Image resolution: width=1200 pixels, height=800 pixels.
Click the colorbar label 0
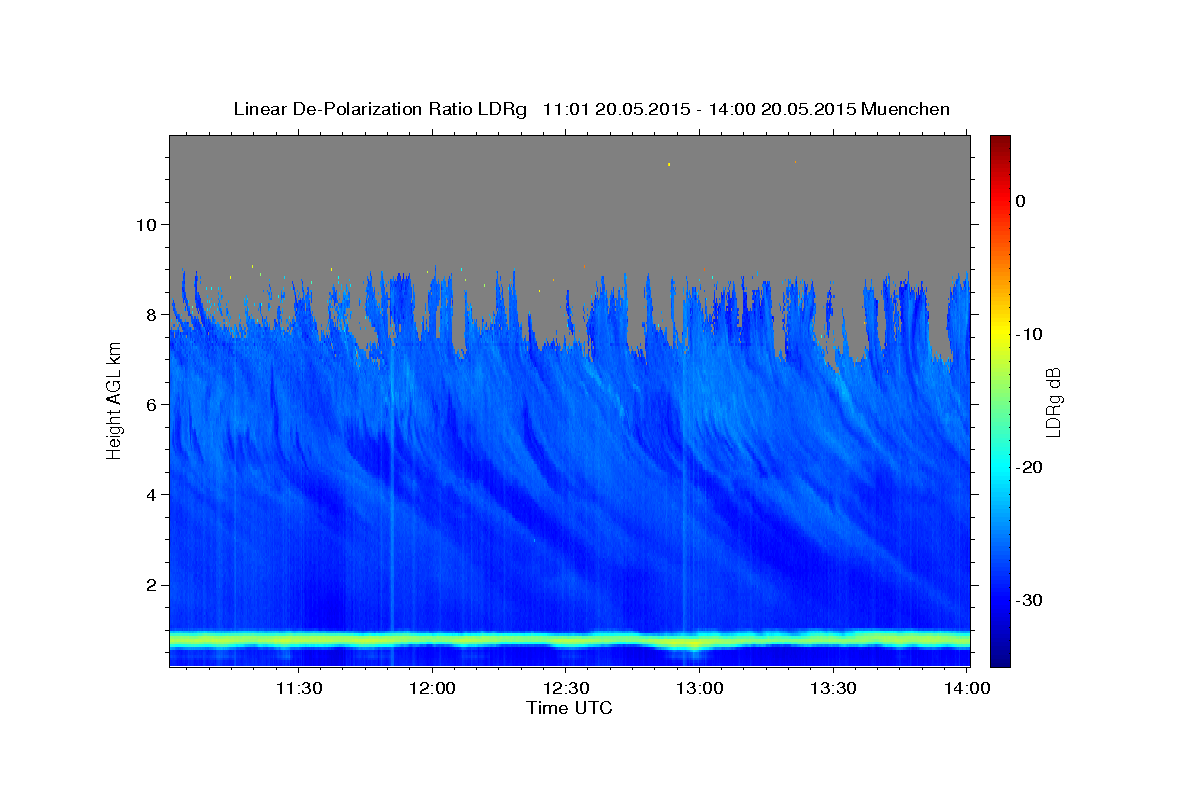pos(1020,201)
